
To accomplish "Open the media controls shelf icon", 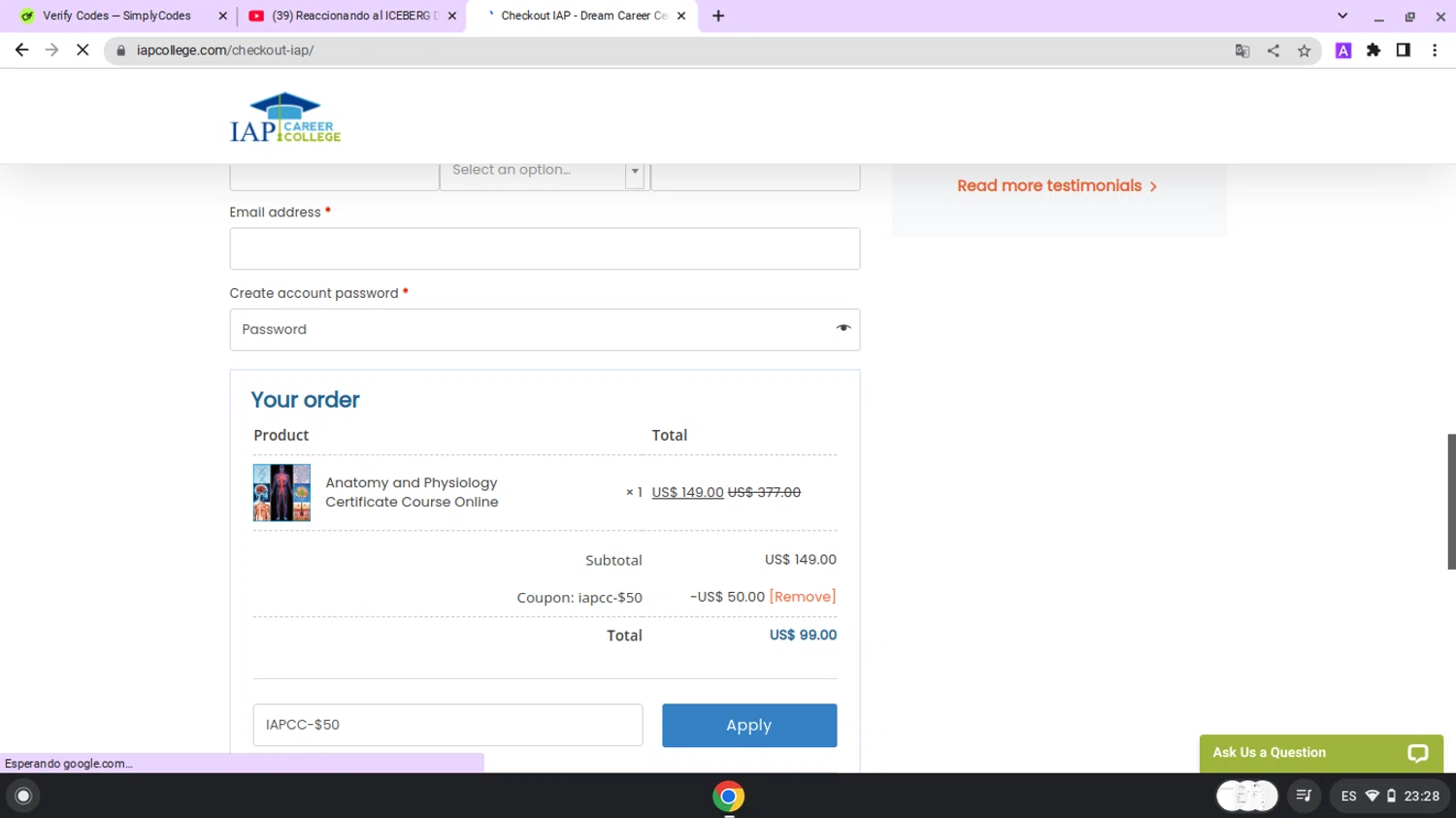I will (x=1304, y=796).
